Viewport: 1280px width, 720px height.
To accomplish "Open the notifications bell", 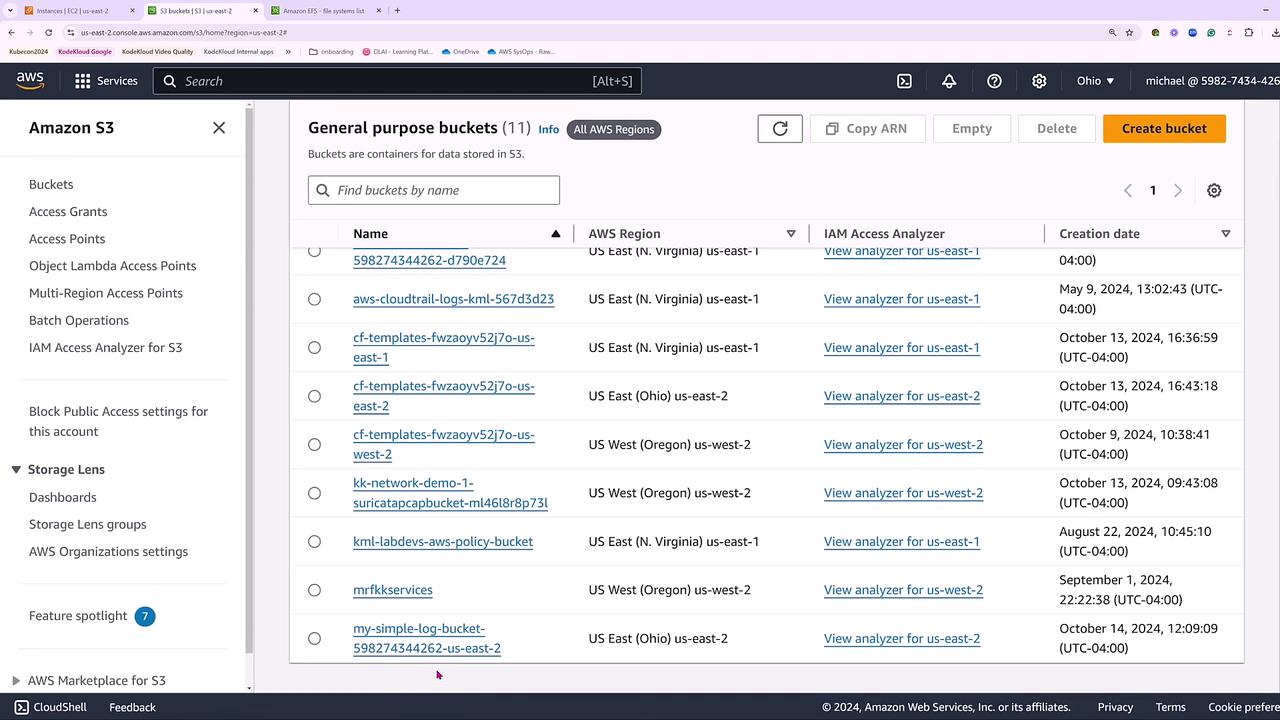I will 949,81.
